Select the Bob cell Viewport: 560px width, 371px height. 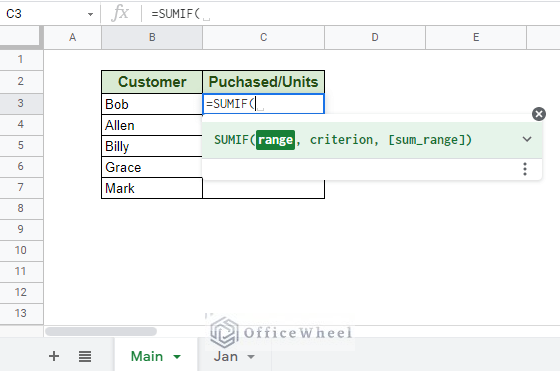152,104
